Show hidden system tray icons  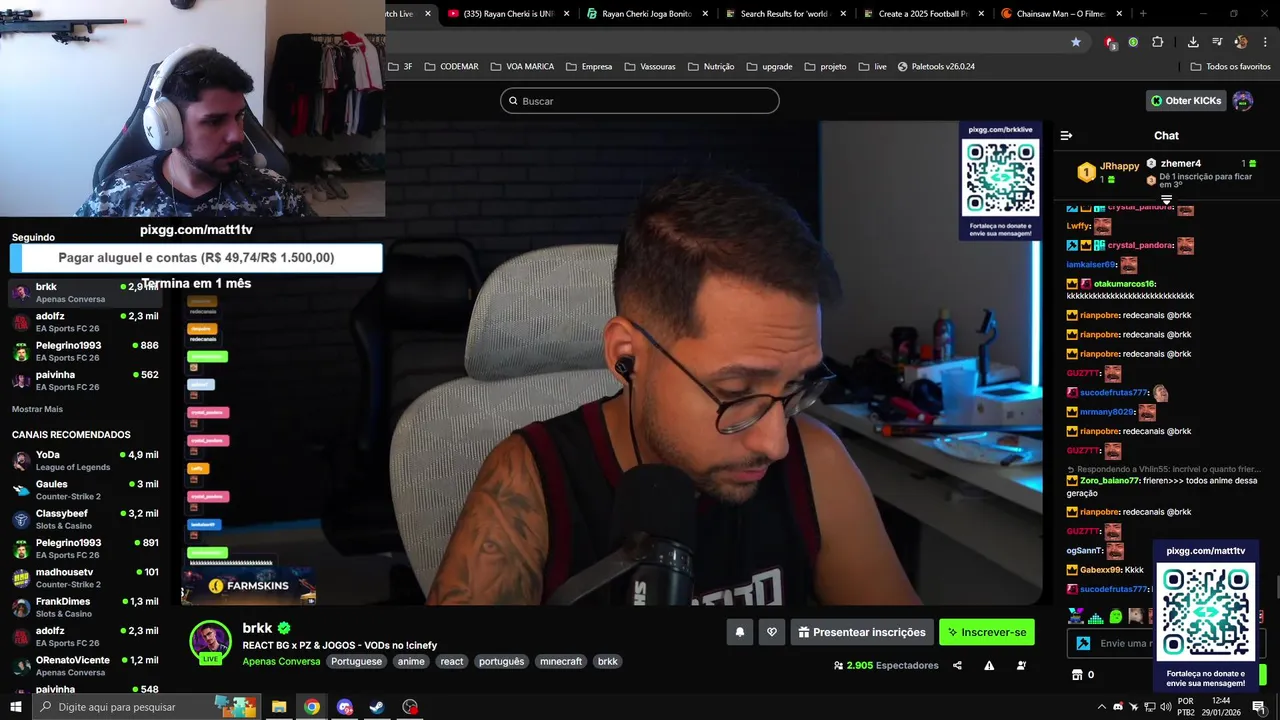(x=1102, y=707)
